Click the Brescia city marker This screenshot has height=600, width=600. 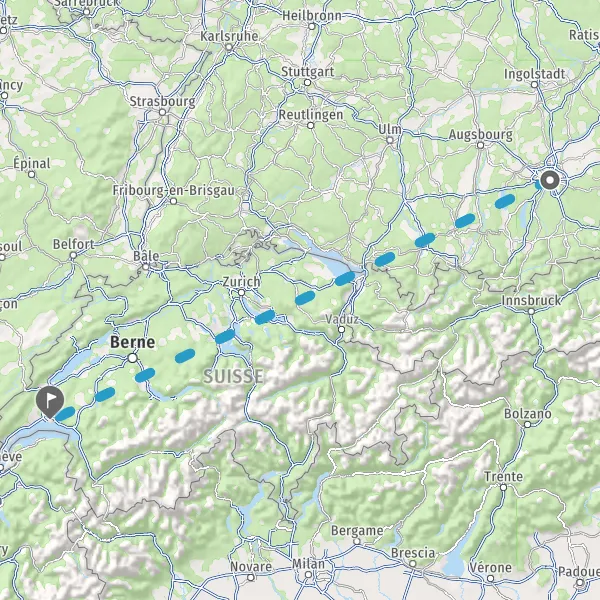[x=412, y=564]
